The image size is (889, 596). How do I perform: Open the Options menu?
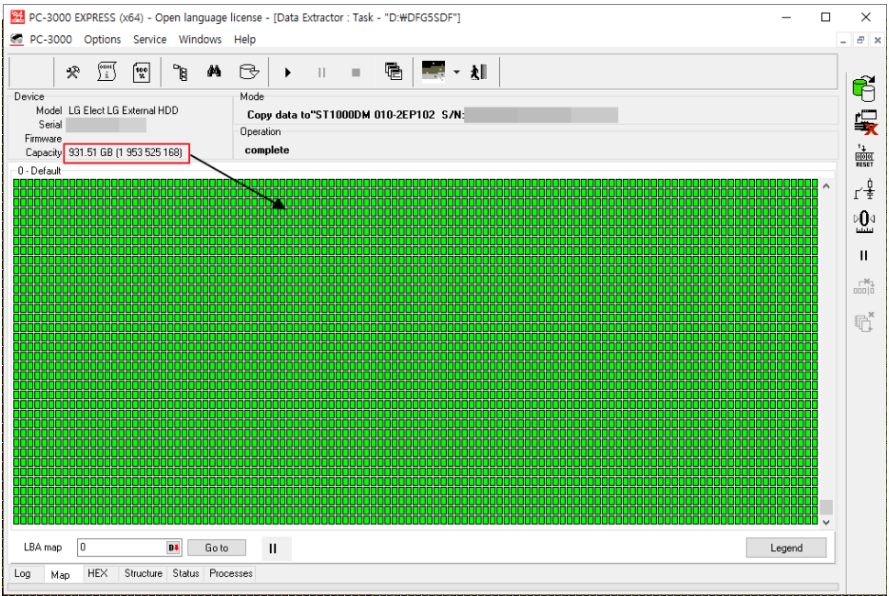pos(103,39)
